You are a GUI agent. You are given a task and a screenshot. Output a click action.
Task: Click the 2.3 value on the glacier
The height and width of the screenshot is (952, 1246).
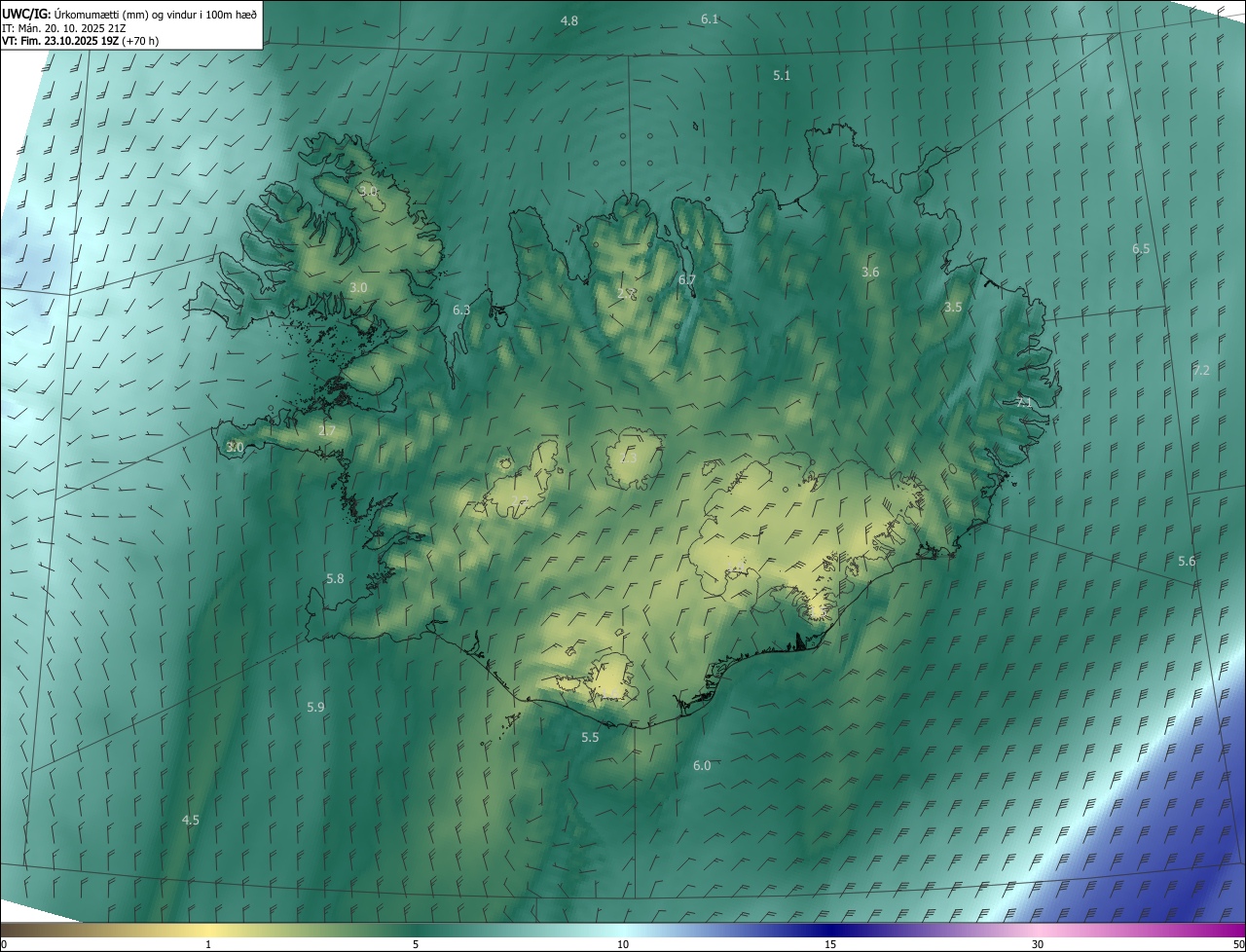629,458
